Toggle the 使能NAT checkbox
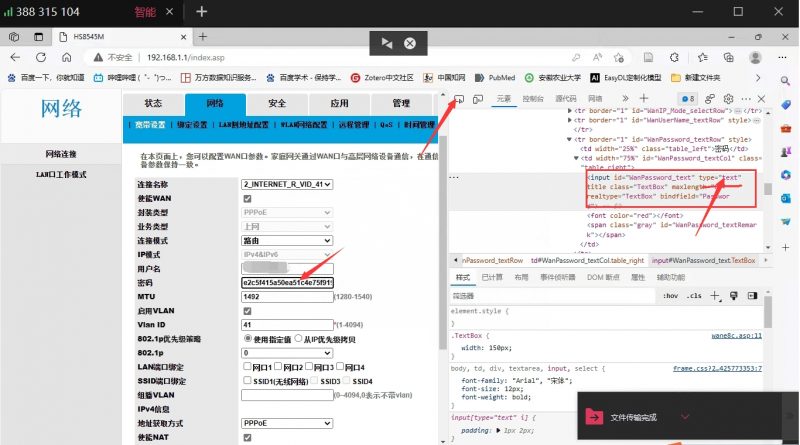 [x=247, y=437]
